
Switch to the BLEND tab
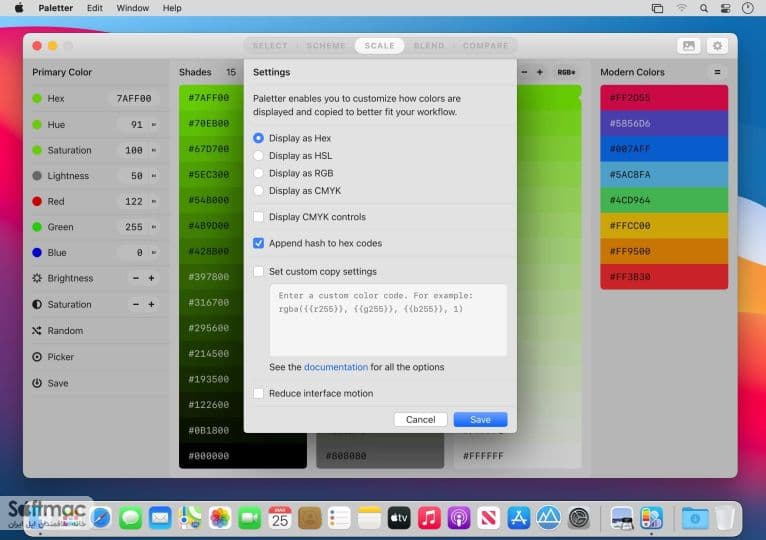[x=429, y=45]
